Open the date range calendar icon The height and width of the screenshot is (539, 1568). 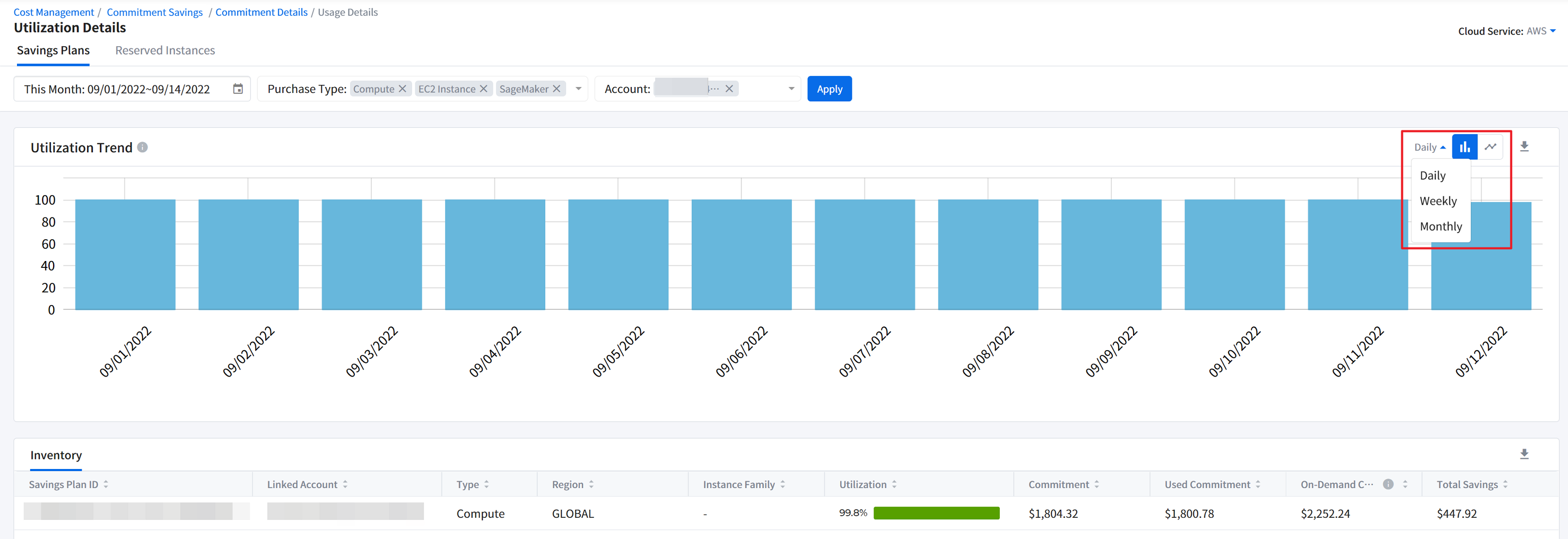pos(238,89)
